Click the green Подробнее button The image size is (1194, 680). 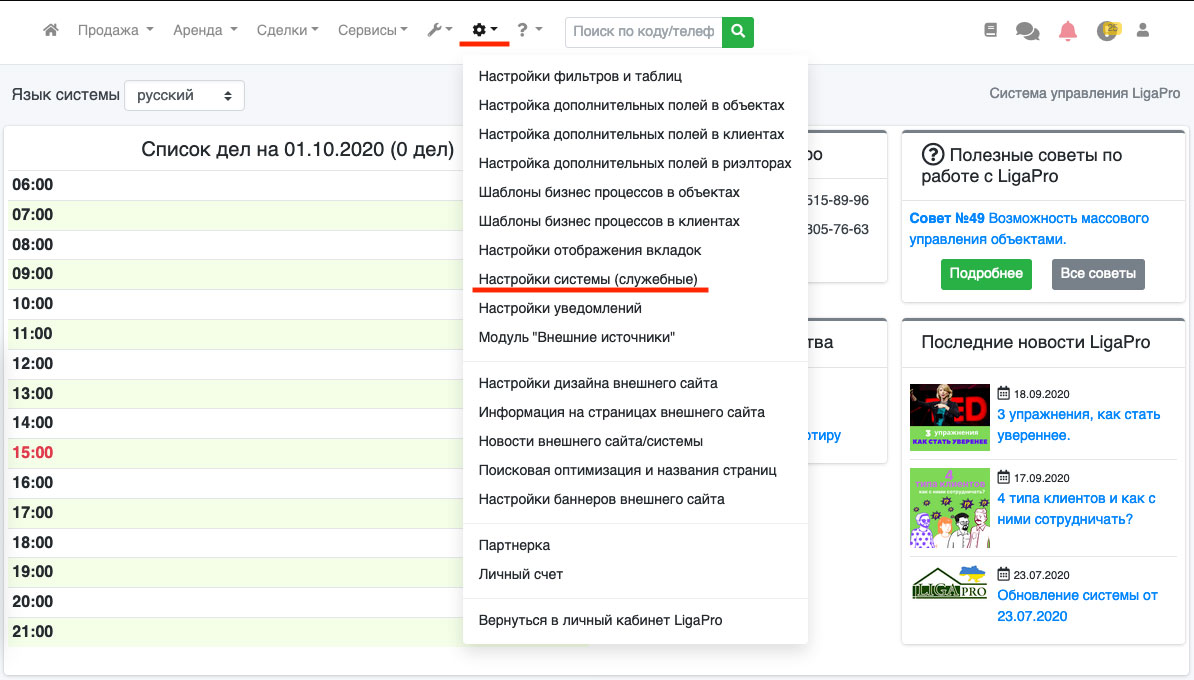(986, 274)
